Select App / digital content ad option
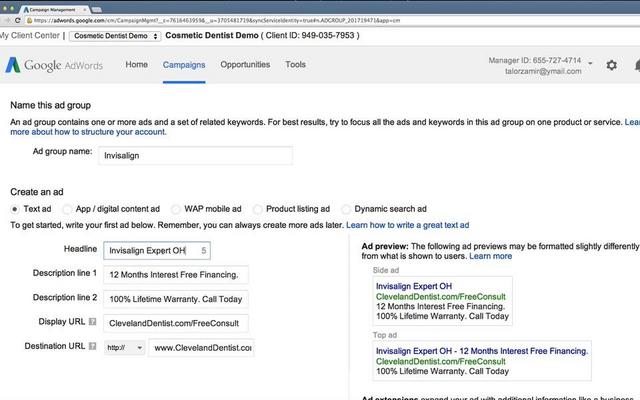640x400 pixels. pyautogui.click(x=67, y=209)
